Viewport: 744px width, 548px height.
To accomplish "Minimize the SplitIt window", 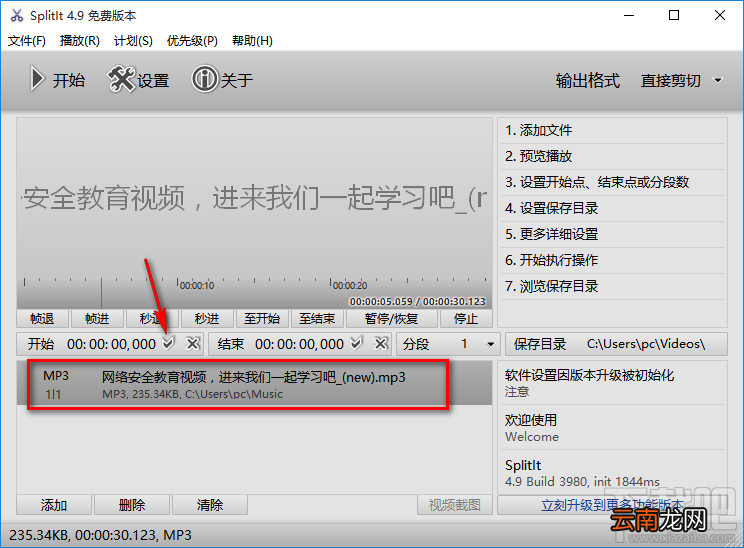I will pos(629,15).
